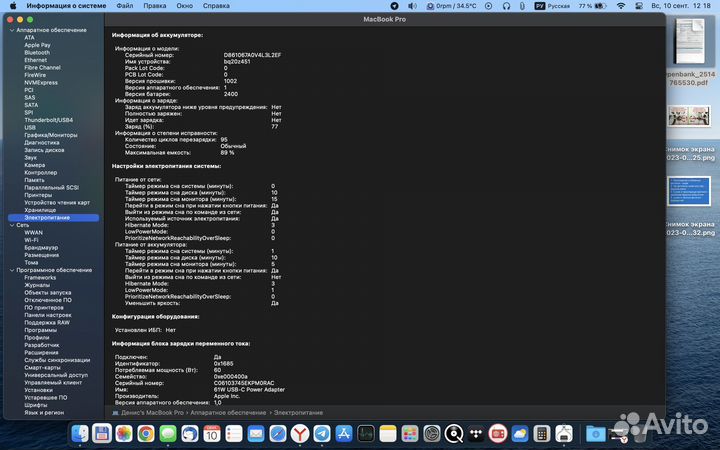Click the date and time Вс, 10 сент.
This screenshot has width=720, height=450.
click(681, 6)
